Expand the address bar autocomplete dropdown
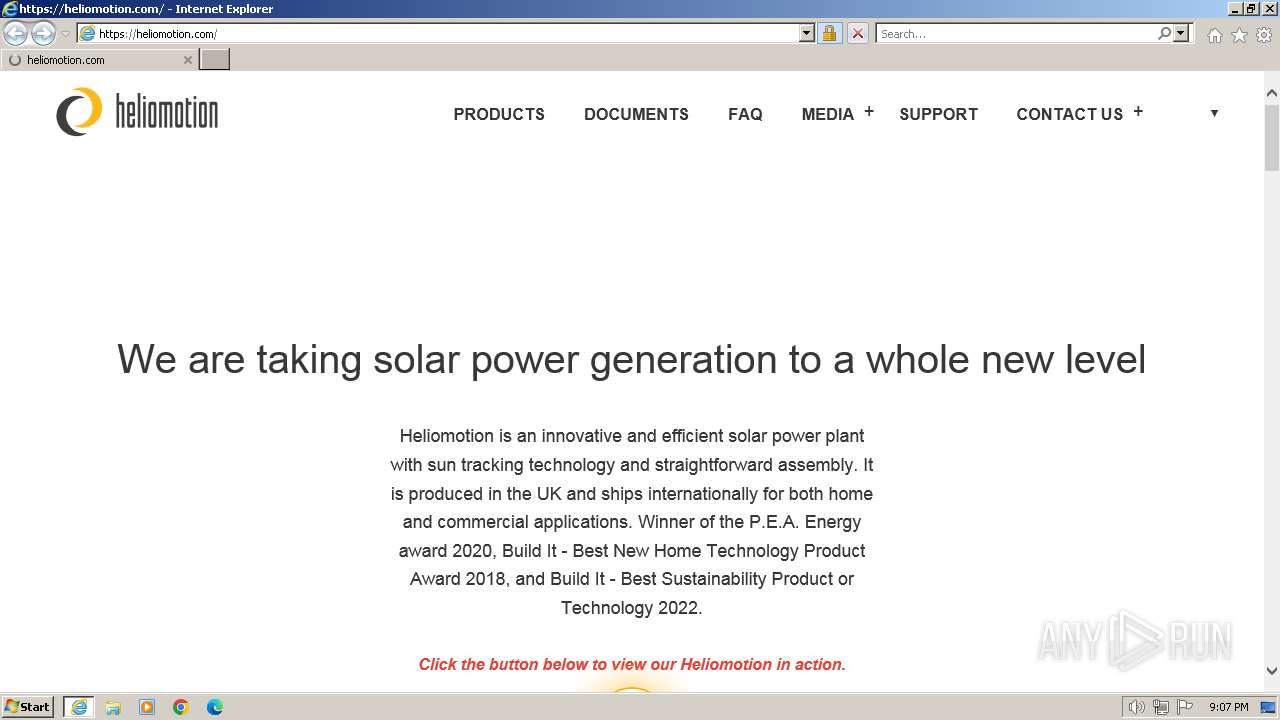 click(807, 34)
